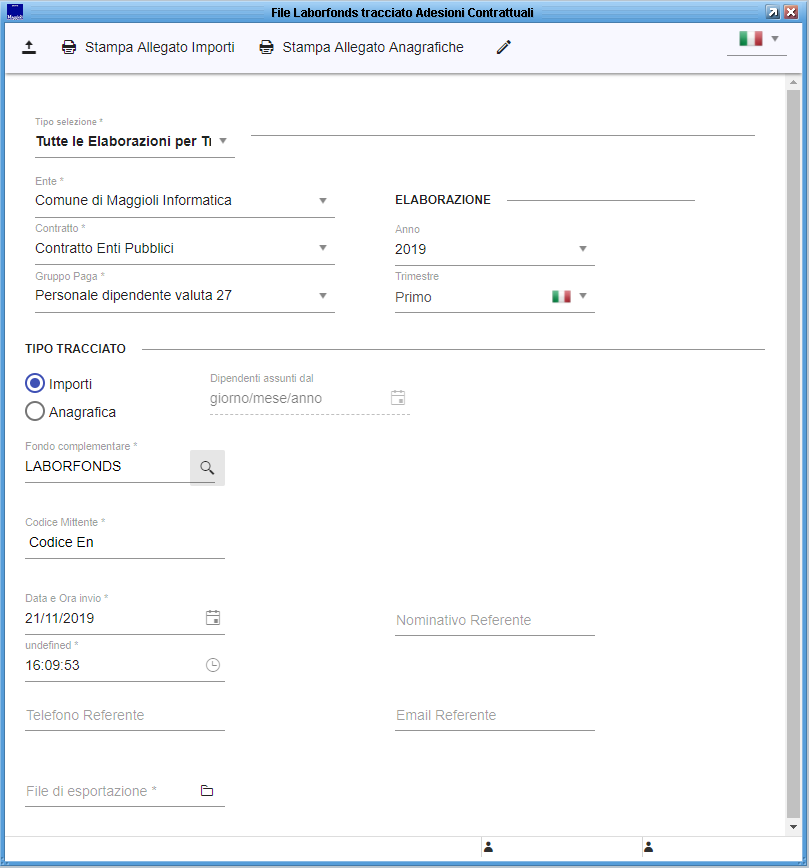Click Stampa Allegato Anagrafiche button
This screenshot has height=868, width=809.
(x=362, y=47)
